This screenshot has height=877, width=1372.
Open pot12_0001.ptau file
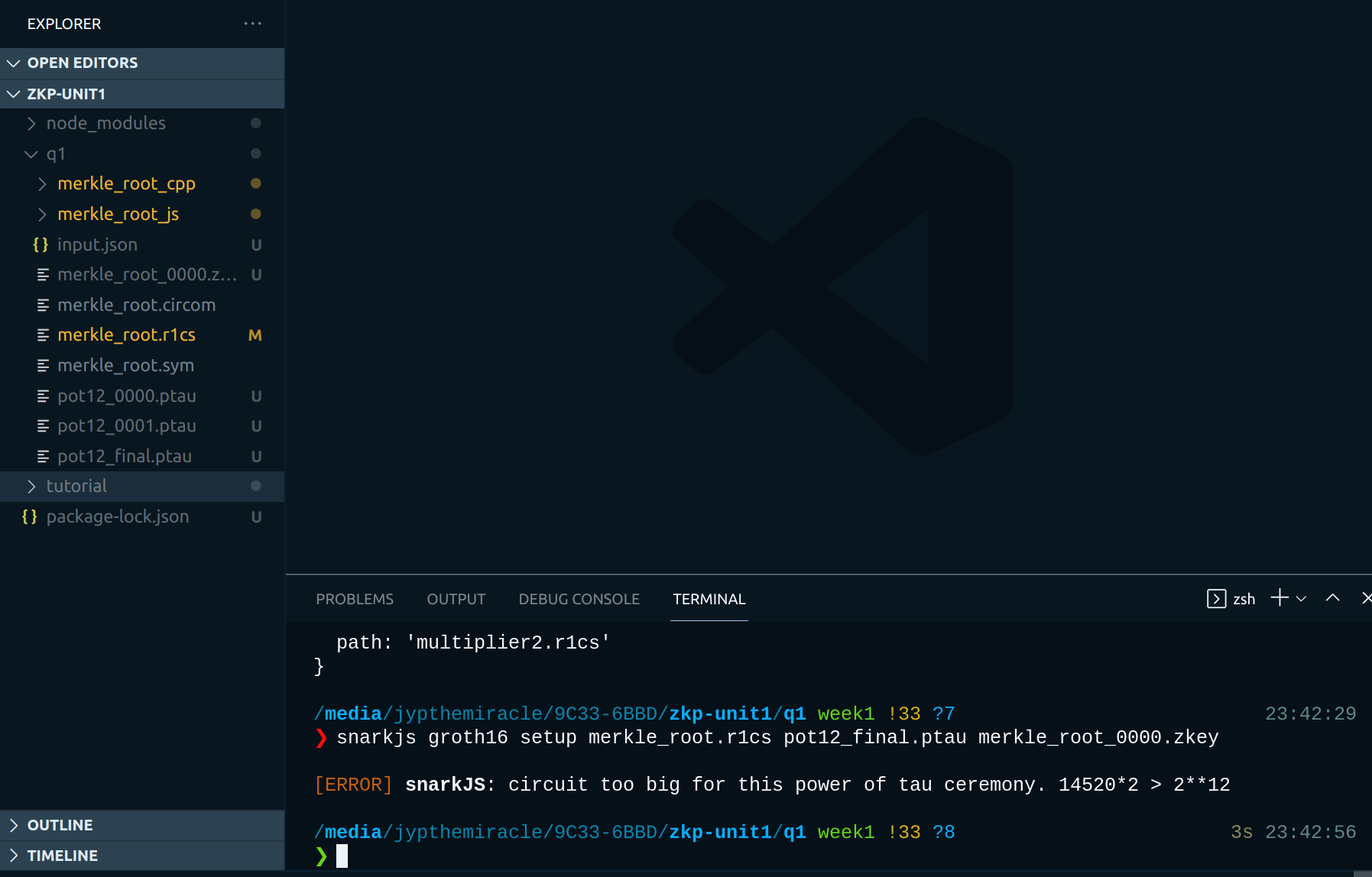pos(142,426)
